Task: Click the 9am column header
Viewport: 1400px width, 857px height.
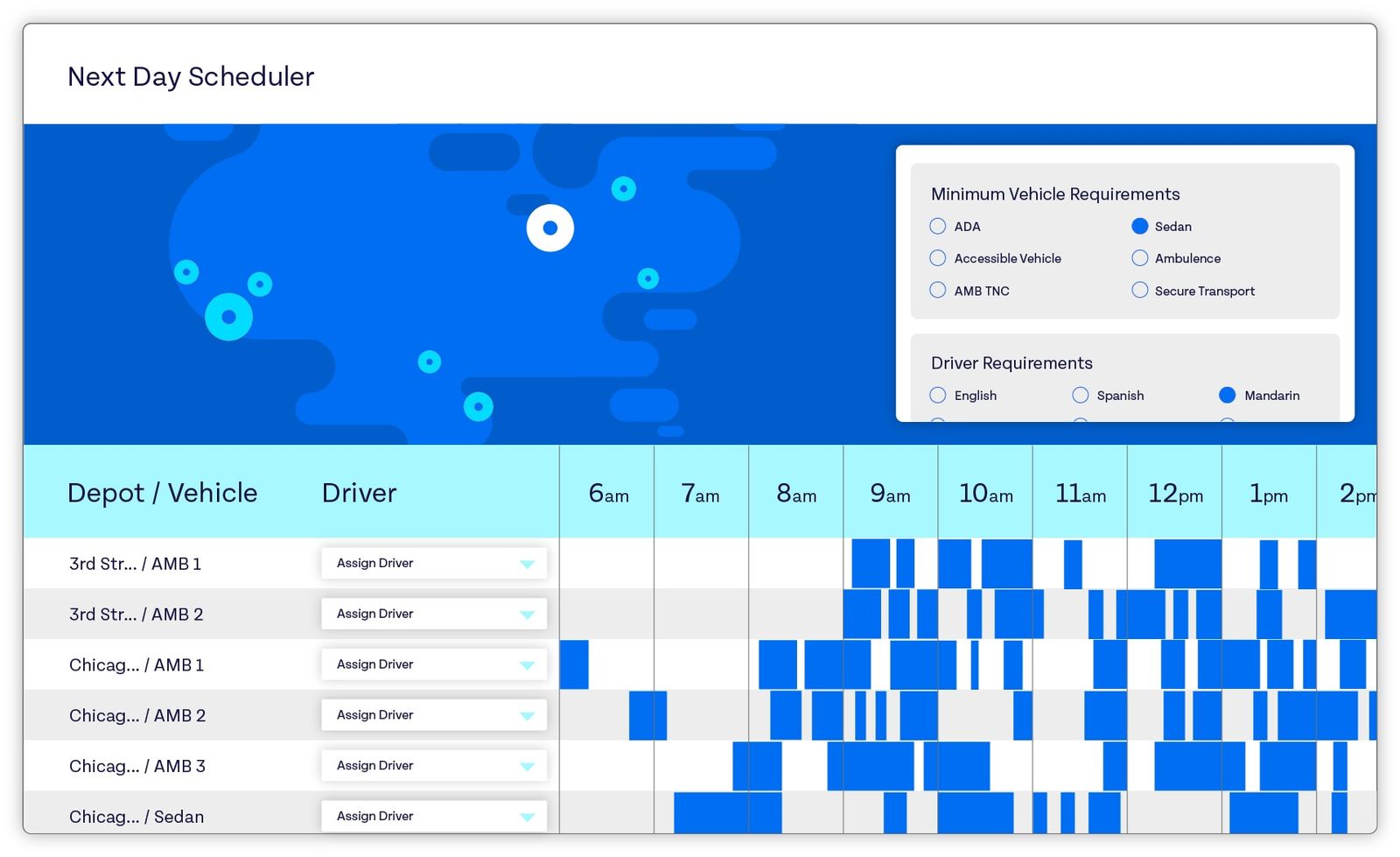Action: 890,493
